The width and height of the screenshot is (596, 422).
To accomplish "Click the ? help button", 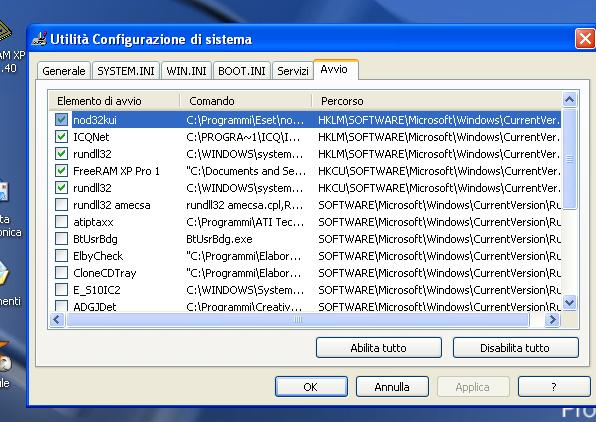I will coord(554,387).
